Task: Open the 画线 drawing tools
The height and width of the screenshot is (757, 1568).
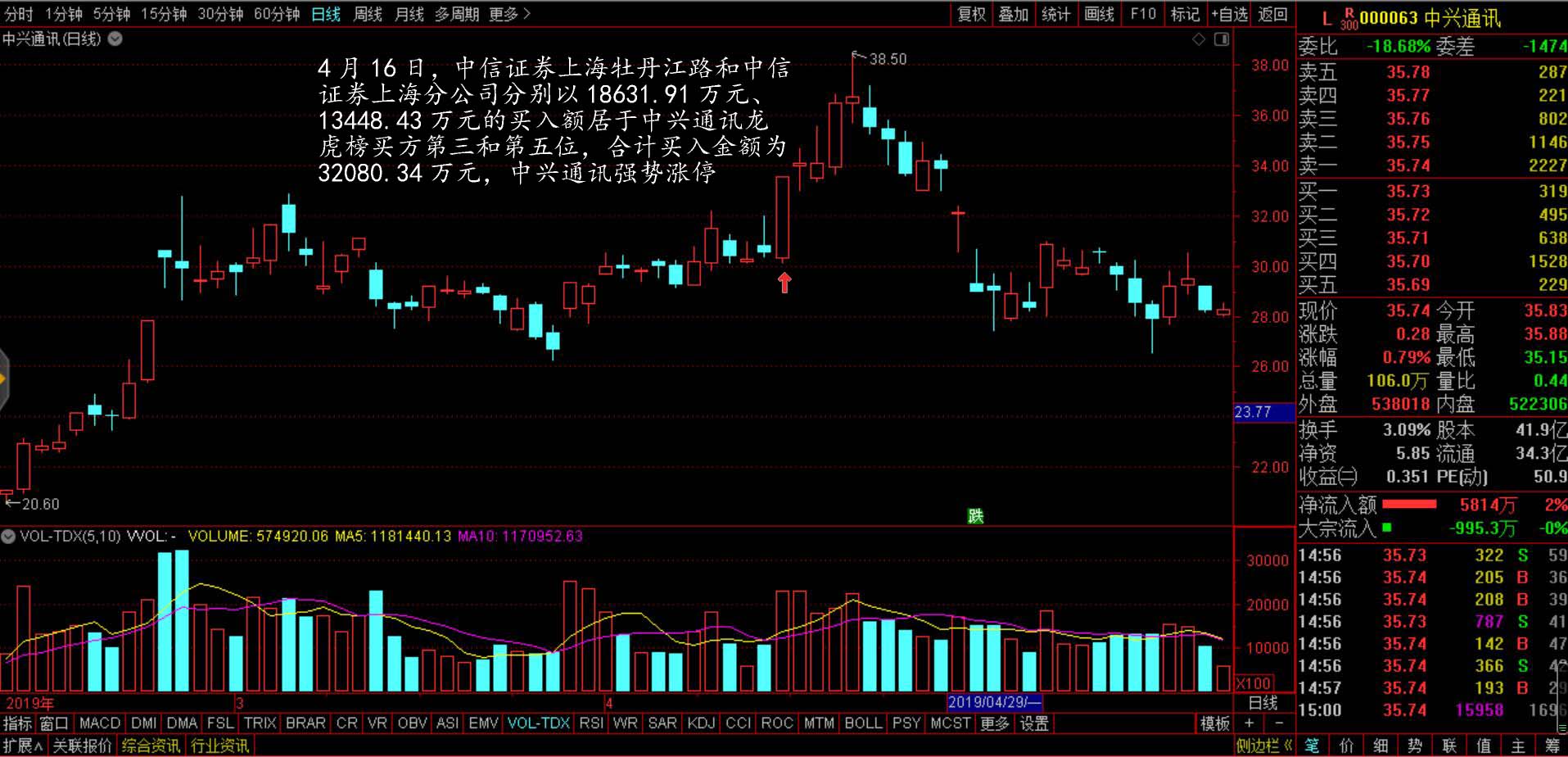Action: click(1099, 14)
